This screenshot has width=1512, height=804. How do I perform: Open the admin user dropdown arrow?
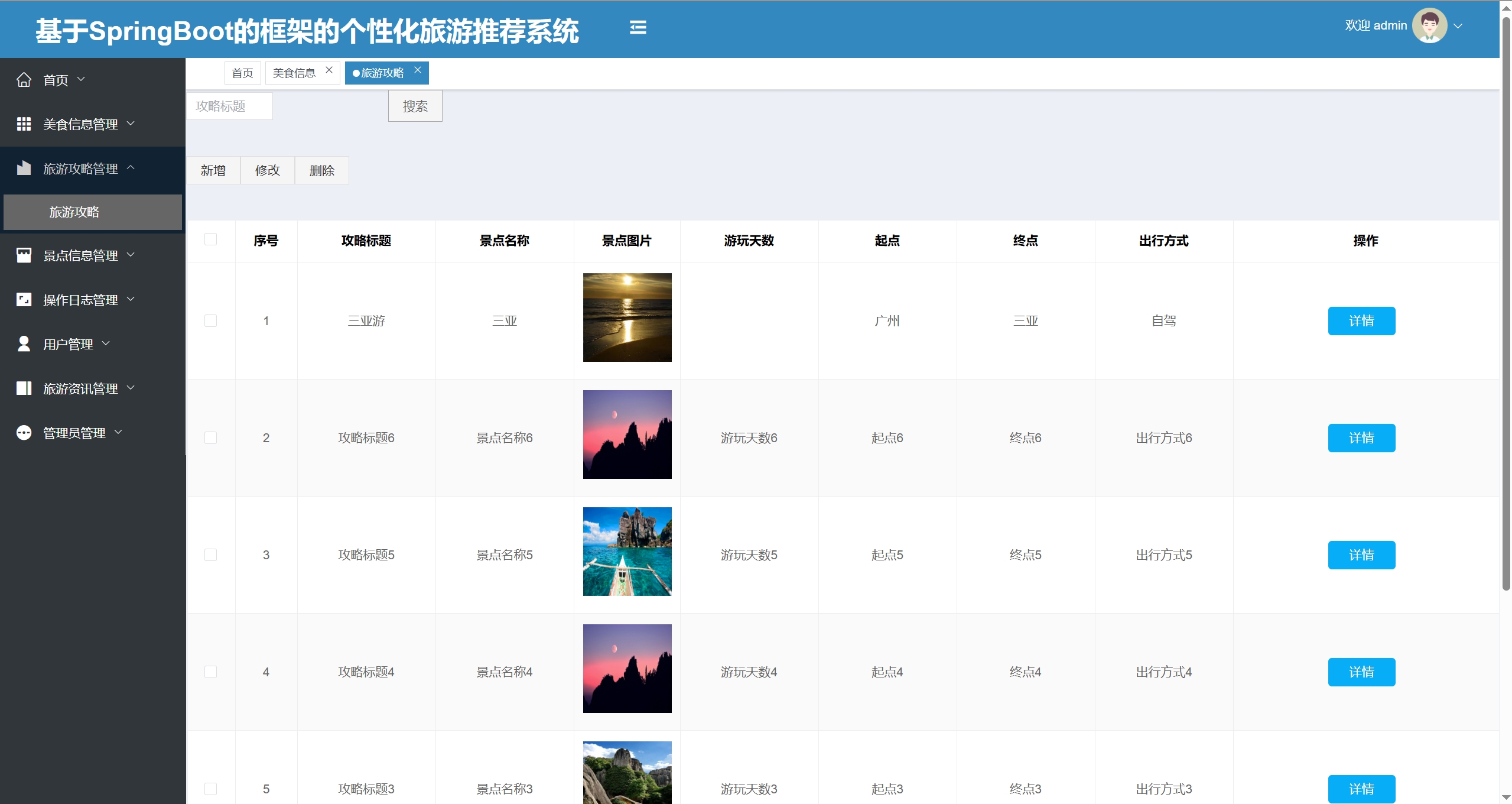1458,26
